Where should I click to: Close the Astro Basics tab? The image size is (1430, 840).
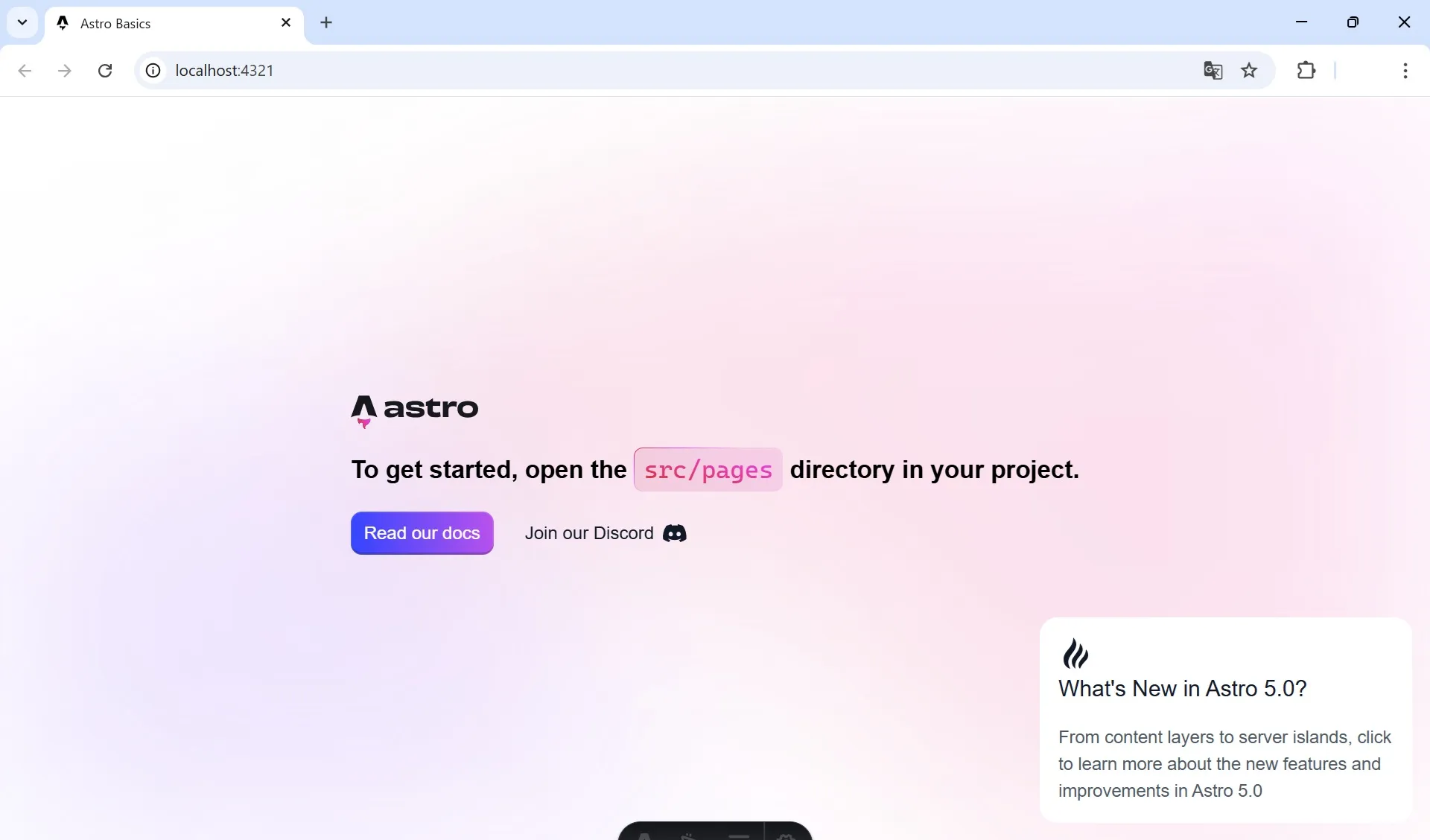[286, 23]
